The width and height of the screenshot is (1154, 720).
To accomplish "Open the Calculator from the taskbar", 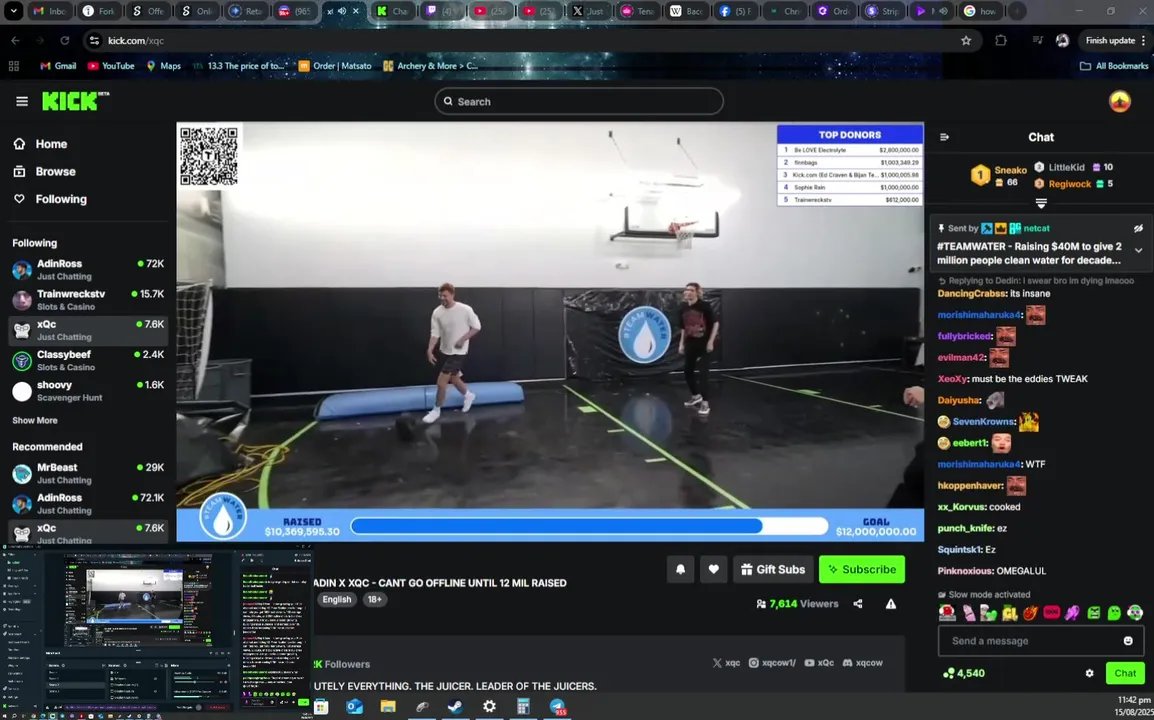I will click(523, 707).
